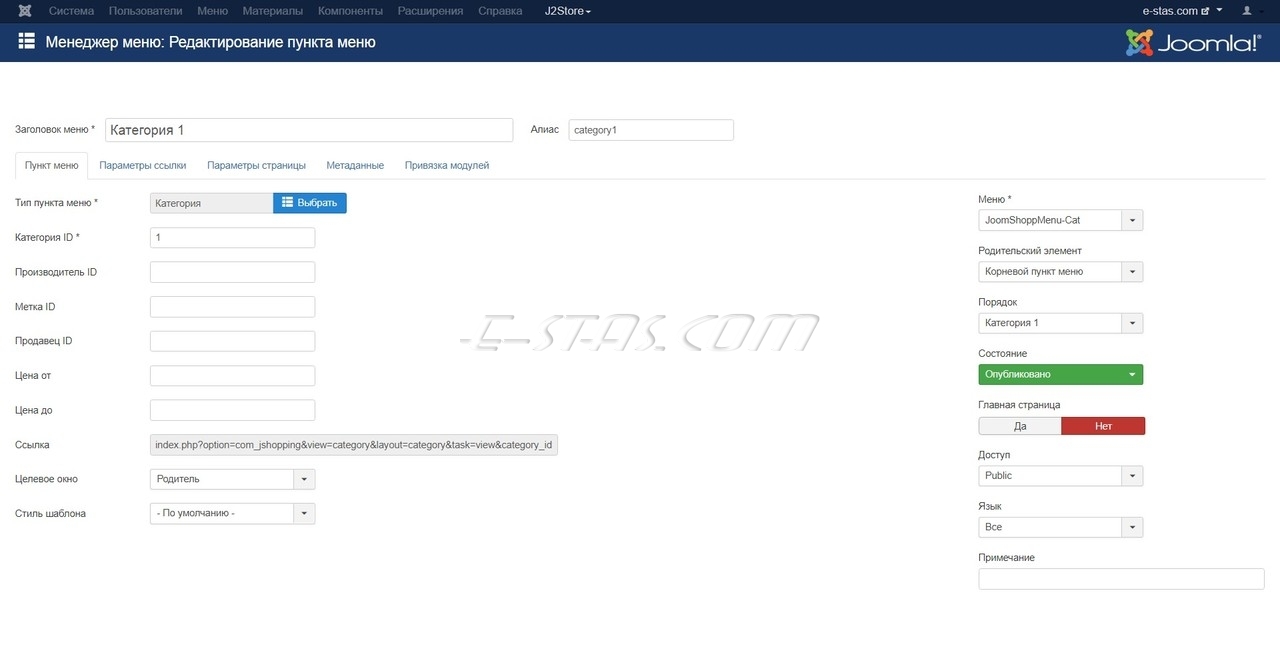Screen dimensions: 1280x653
Task: Open the Доступ dropdown set to Public
Action: point(1060,476)
